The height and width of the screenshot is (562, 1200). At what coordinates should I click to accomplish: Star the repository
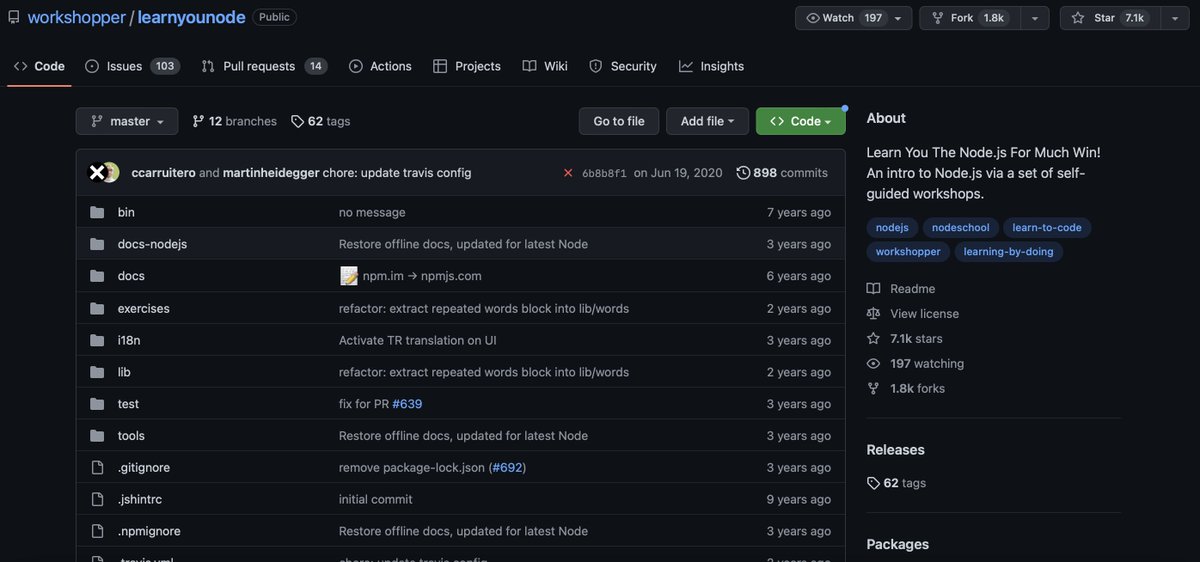tap(1108, 18)
